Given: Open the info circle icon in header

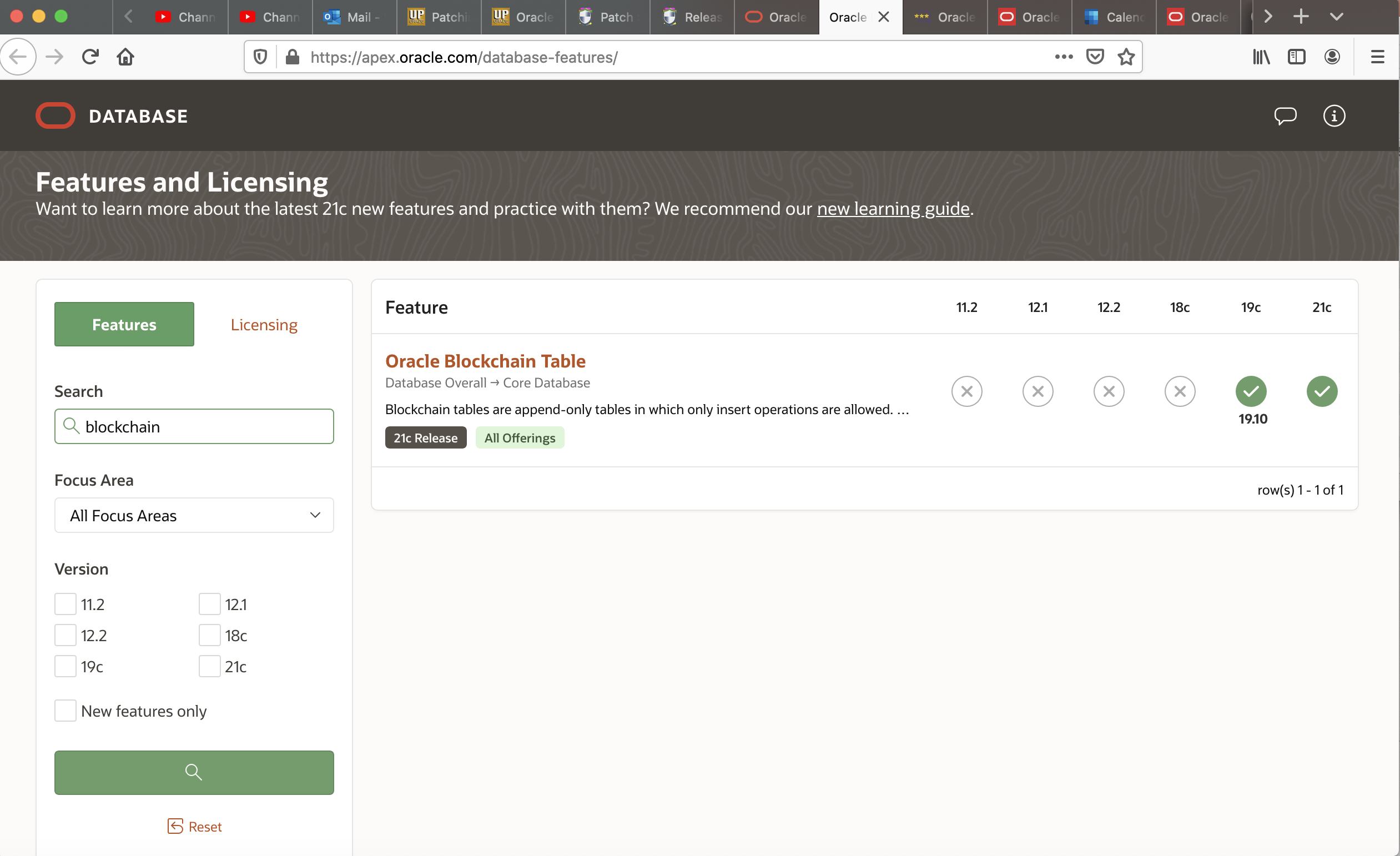Looking at the screenshot, I should pos(1333,116).
